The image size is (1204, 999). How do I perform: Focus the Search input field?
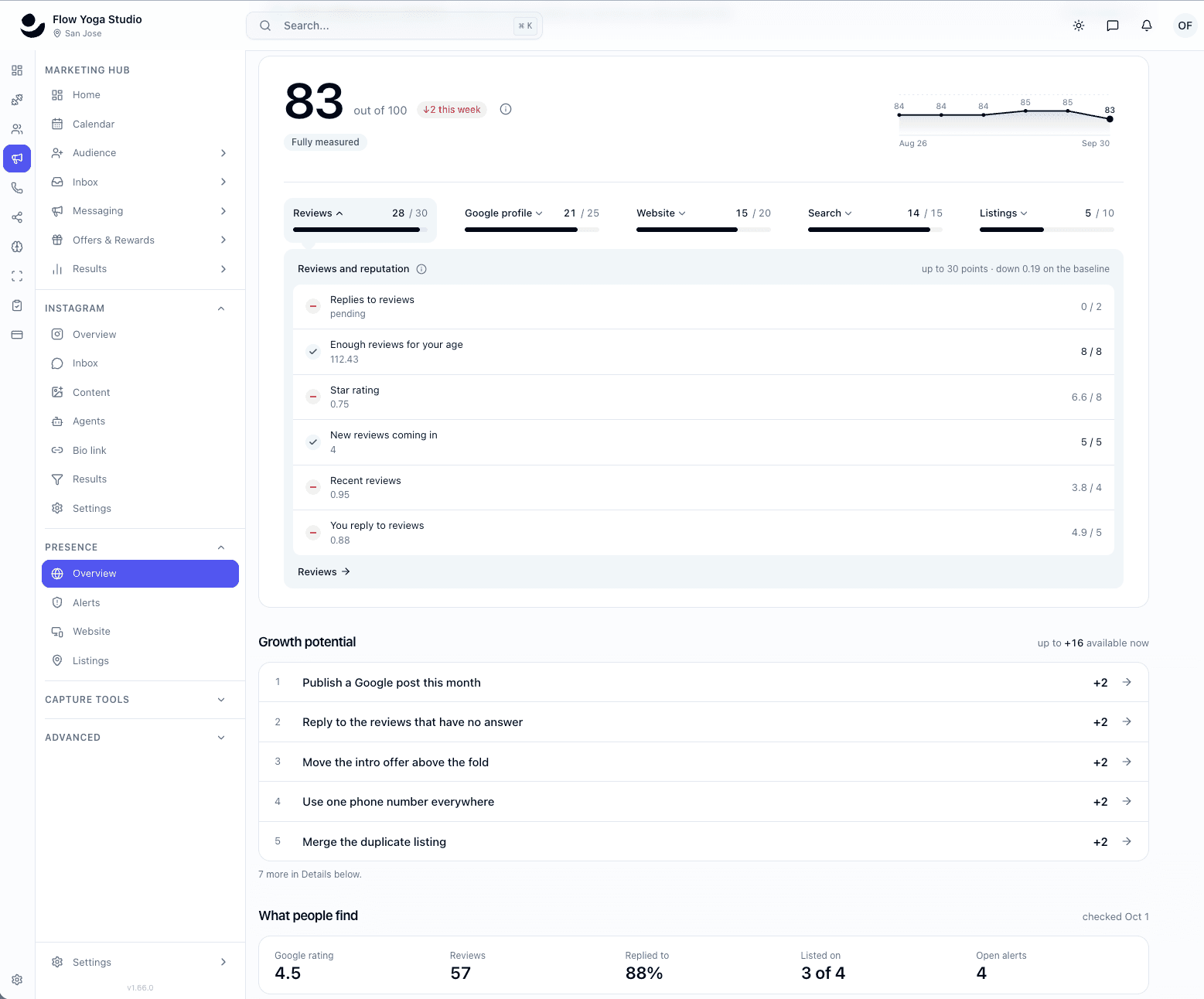point(394,26)
